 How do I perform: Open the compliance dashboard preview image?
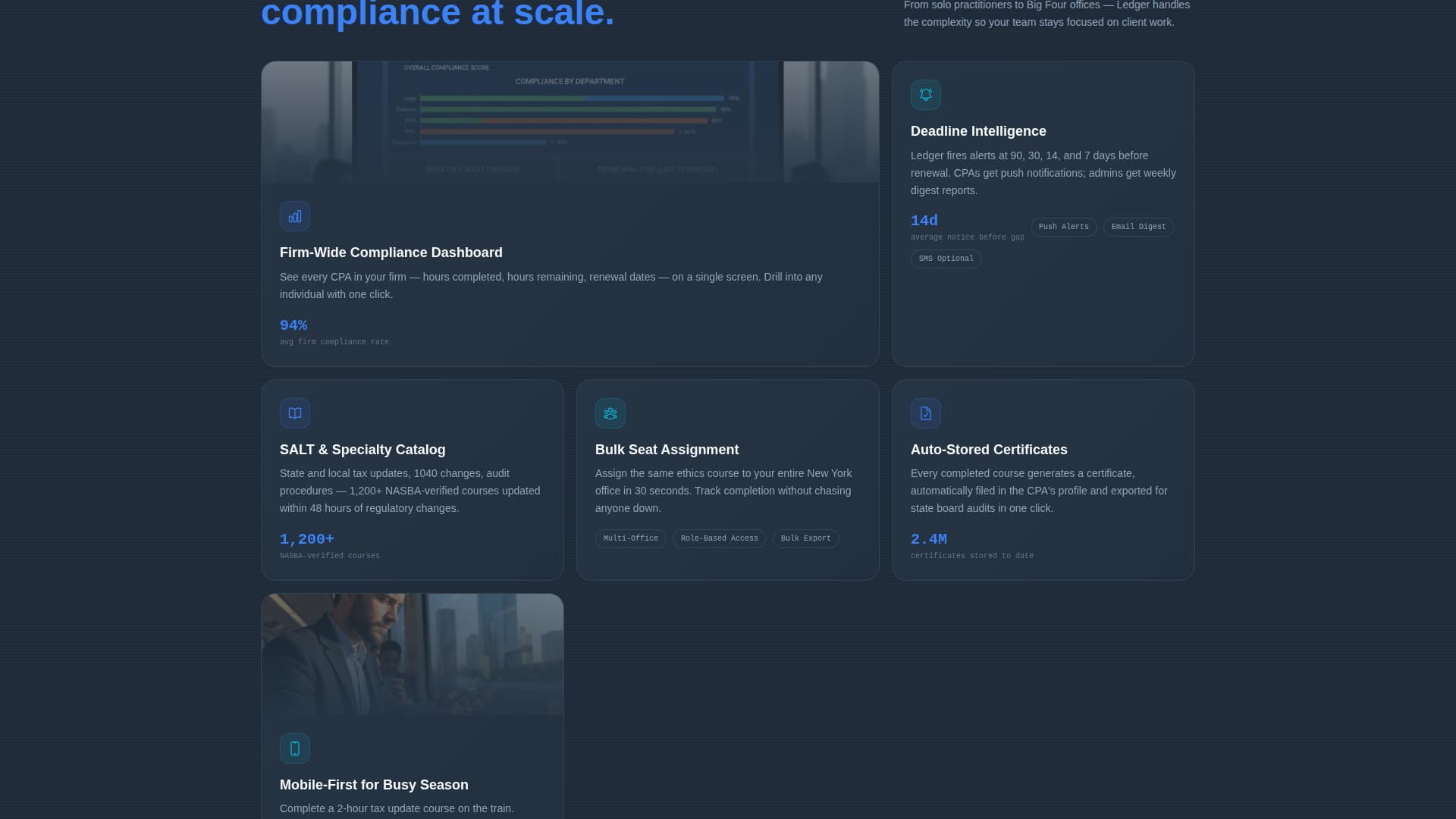pos(570,122)
